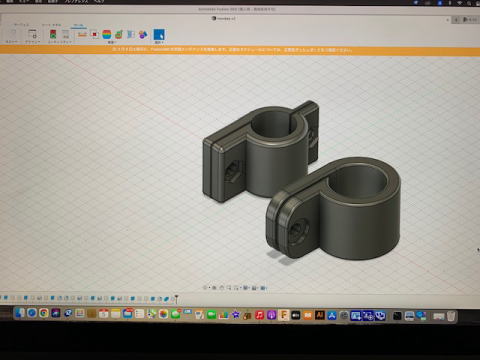
Task: Expand the Grid and Snaps dropdown
Action: coord(254,287)
